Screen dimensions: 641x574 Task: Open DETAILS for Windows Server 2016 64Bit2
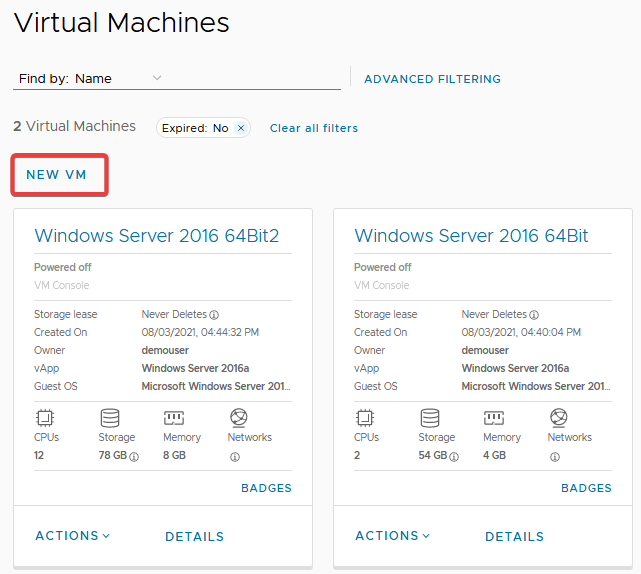tap(194, 537)
